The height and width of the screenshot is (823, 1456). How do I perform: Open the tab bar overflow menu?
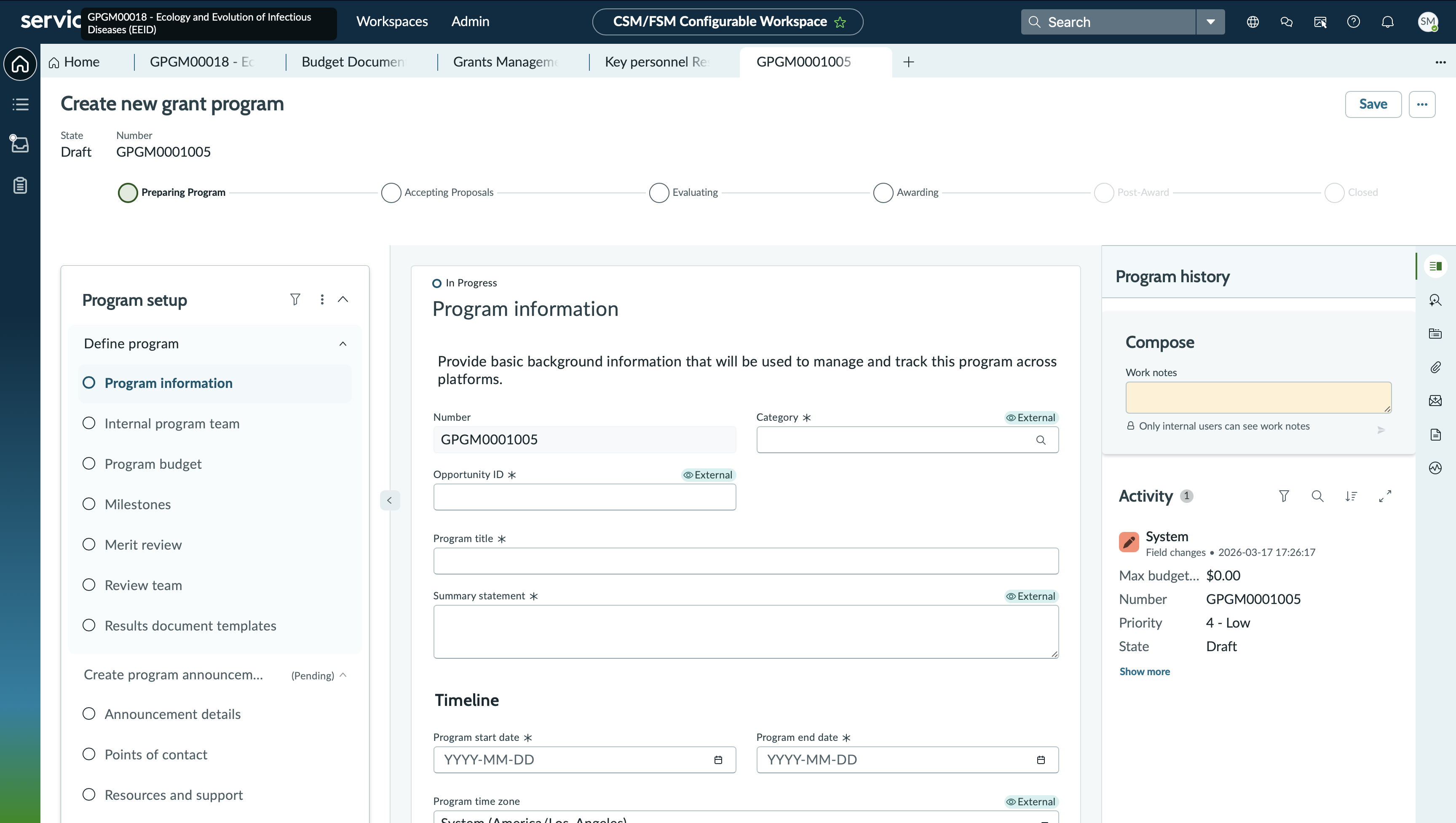1440,62
